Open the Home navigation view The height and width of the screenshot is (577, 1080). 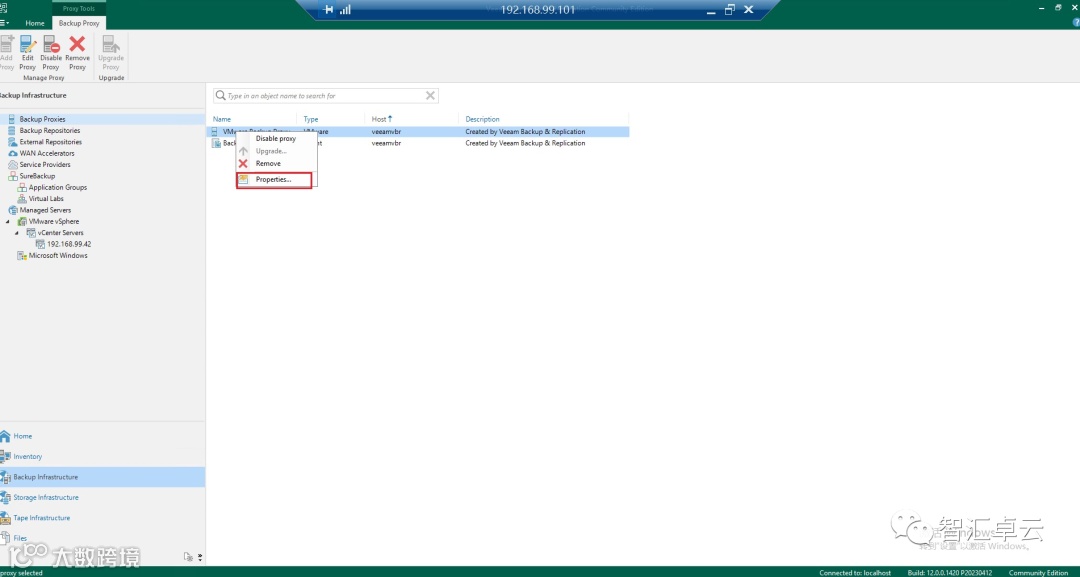[23, 436]
